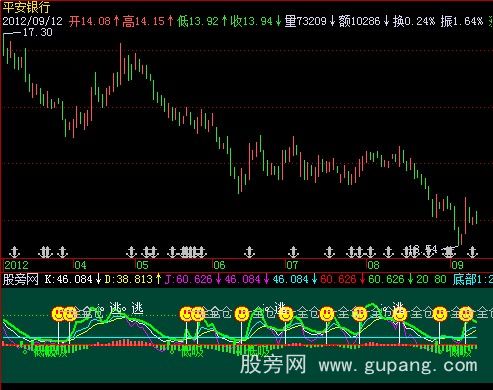
Task: Click the first 逃 sell signal label
Action: click(116, 308)
